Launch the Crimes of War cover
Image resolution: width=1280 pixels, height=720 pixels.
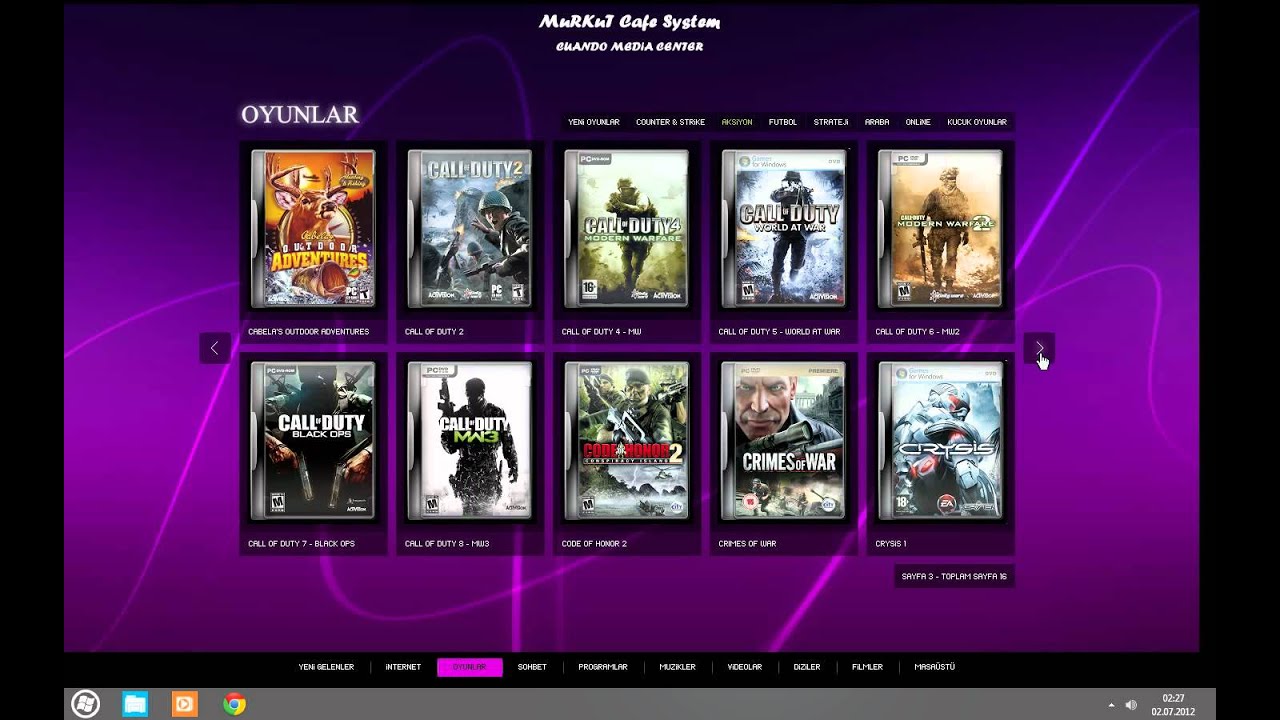(783, 440)
